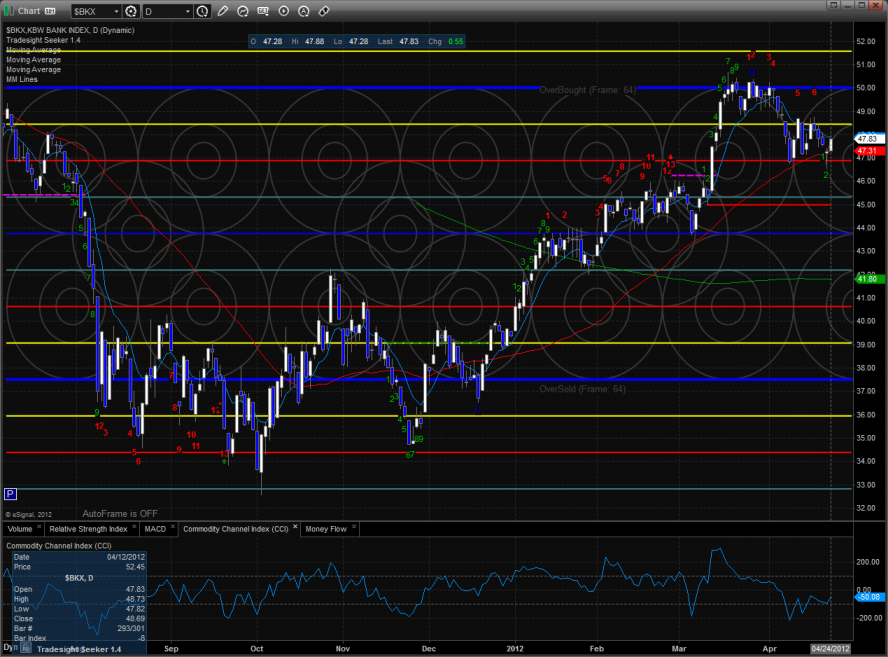Switch to the MACD tab
This screenshot has height=657, width=888.
point(155,528)
